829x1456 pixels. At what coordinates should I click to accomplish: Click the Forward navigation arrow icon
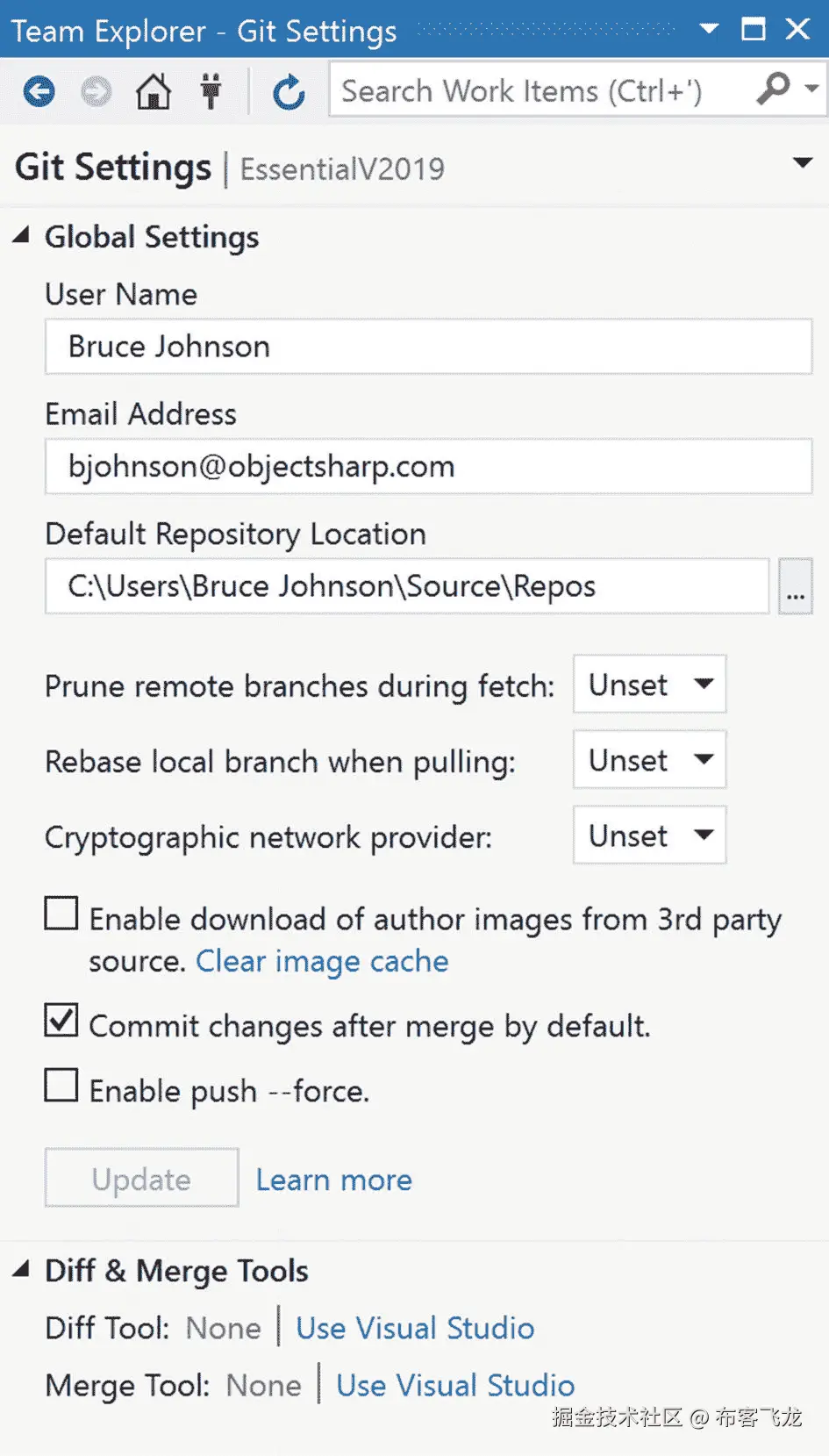(x=96, y=91)
